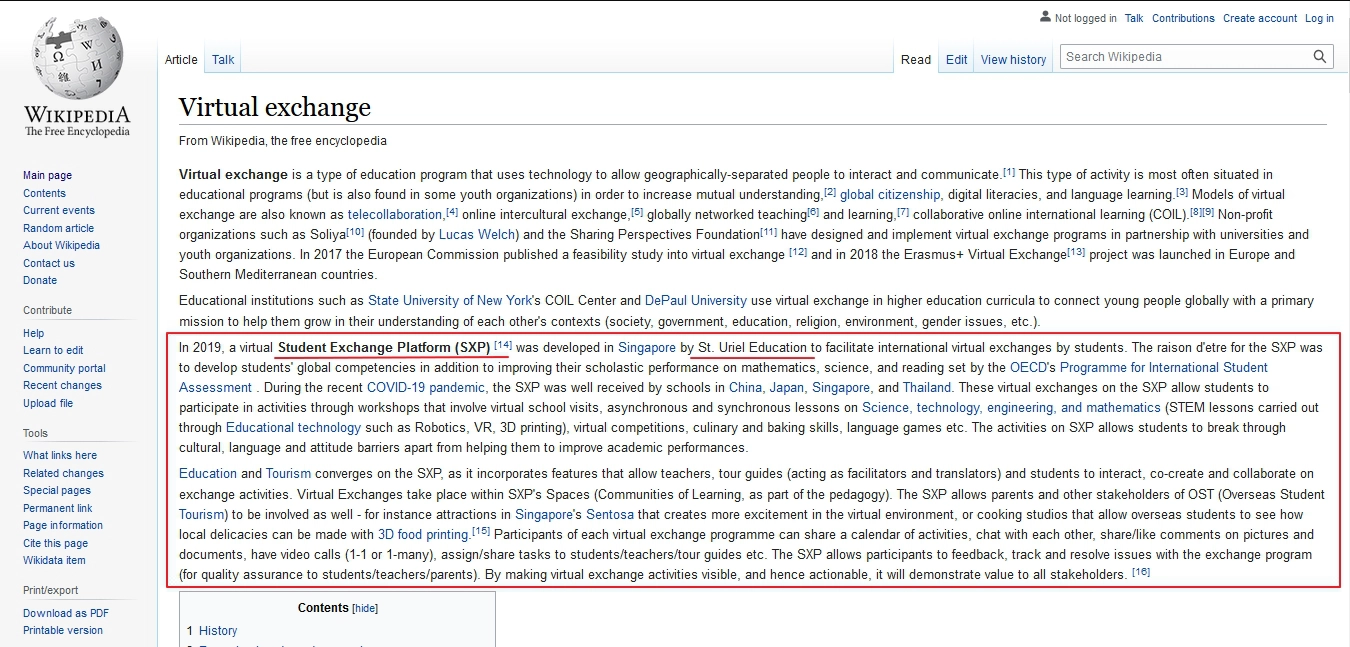Open the Tourism link
The width and height of the screenshot is (1350, 647).
[289, 474]
